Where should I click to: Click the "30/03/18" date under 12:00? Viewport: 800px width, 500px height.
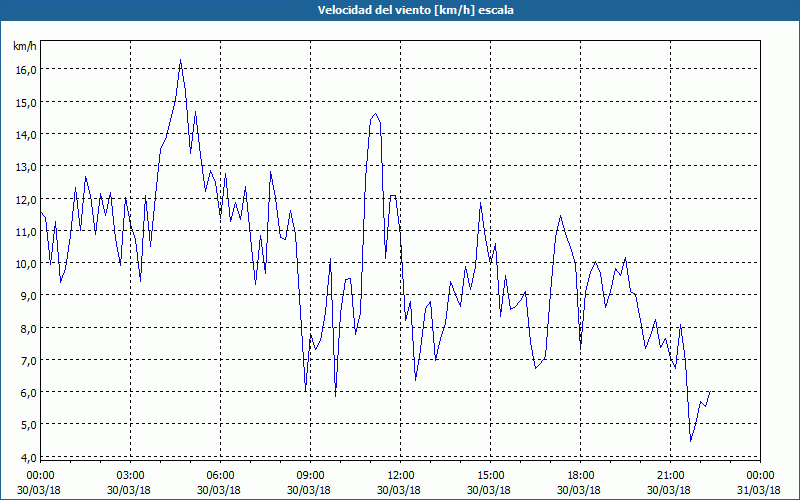(x=399, y=490)
